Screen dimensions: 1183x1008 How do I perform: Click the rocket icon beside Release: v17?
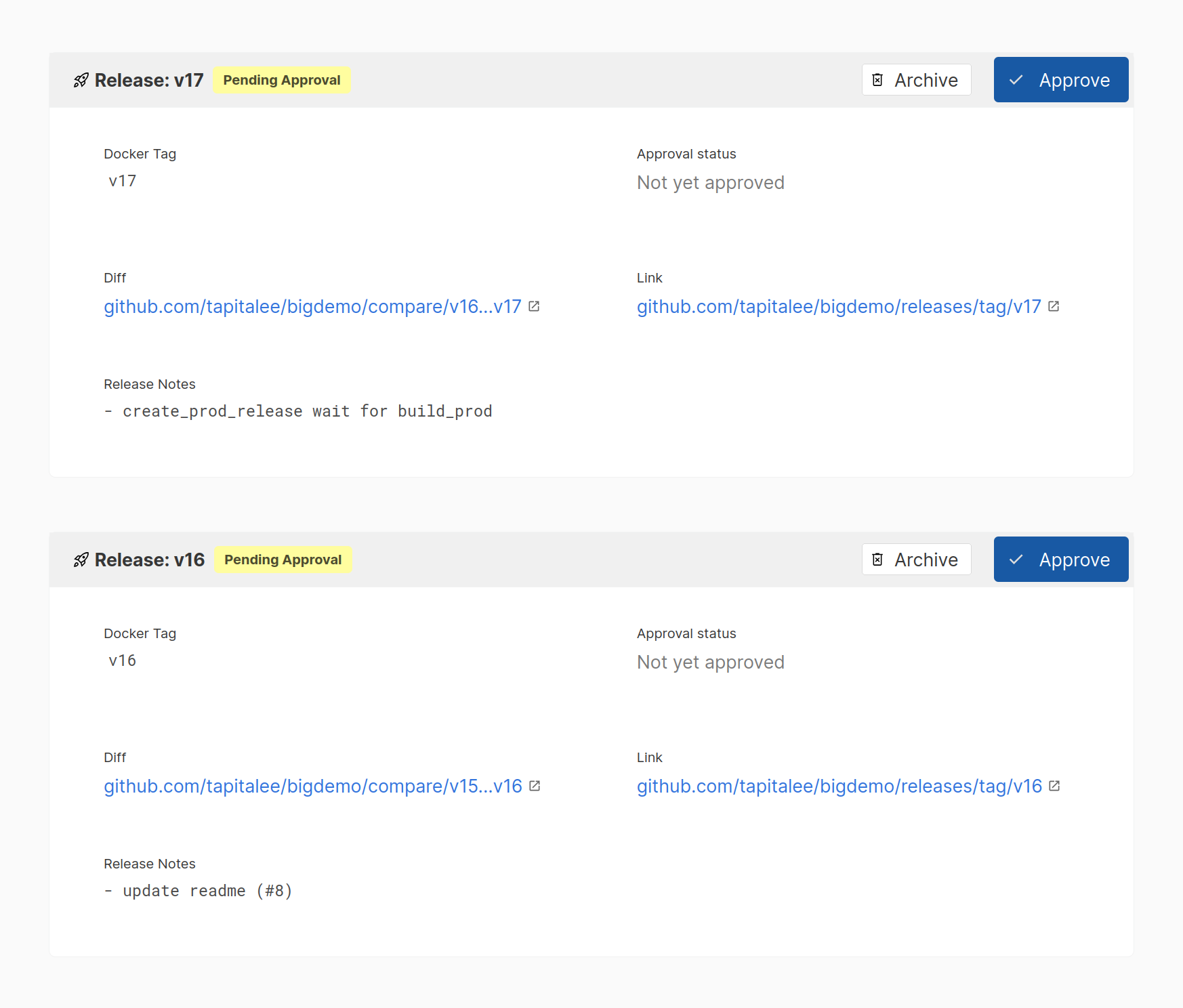(x=81, y=81)
